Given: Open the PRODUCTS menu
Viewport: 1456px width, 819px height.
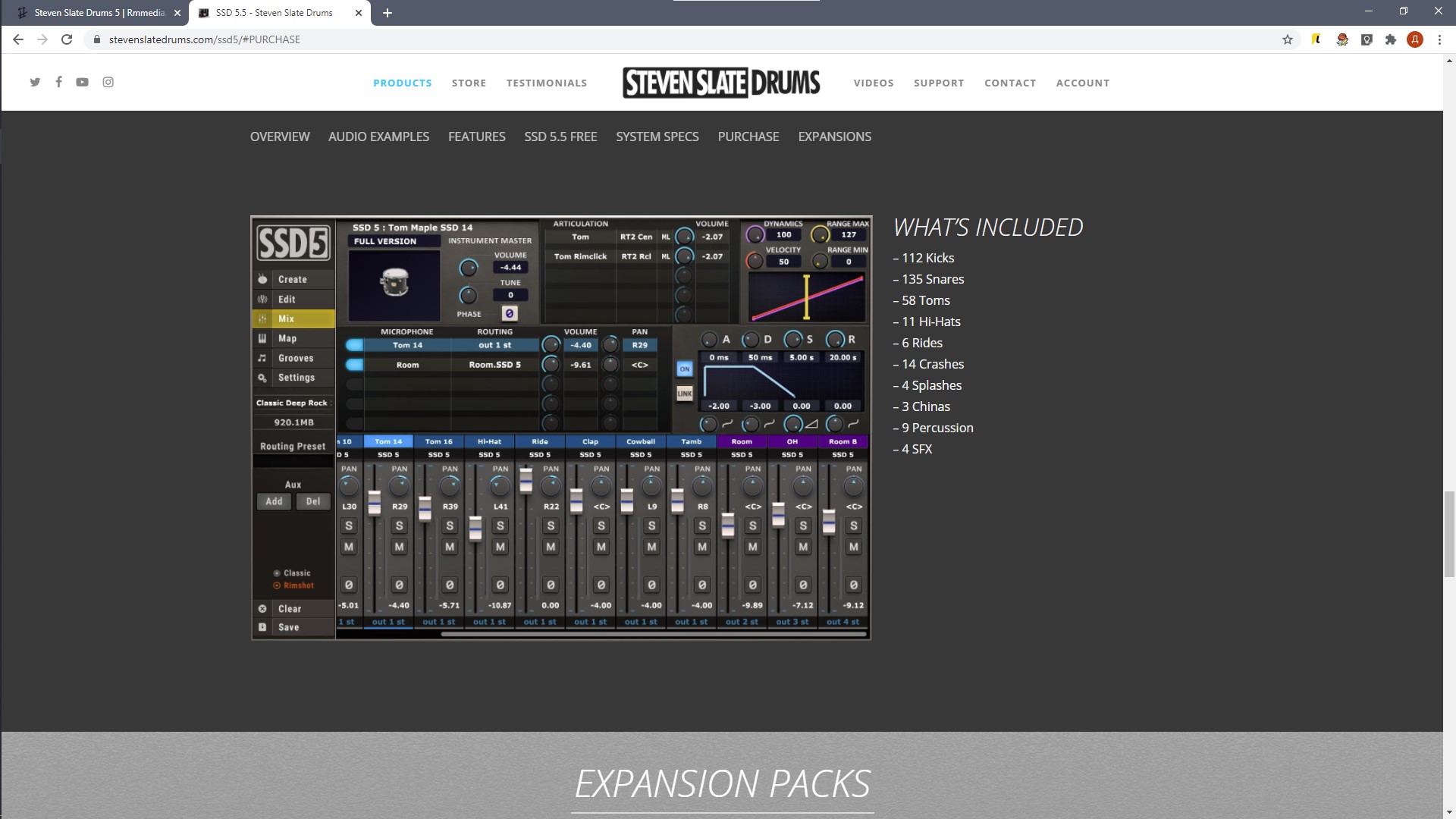Looking at the screenshot, I should click(x=403, y=83).
